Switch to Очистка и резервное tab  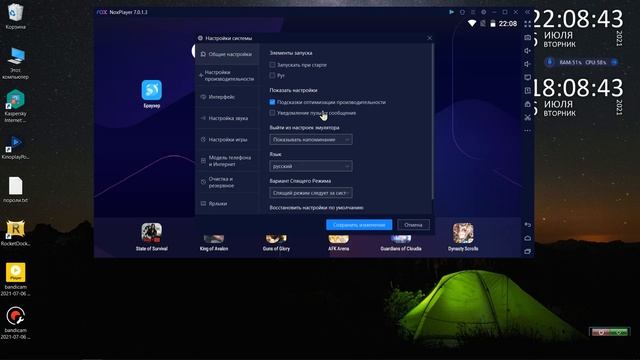pyautogui.click(x=227, y=182)
